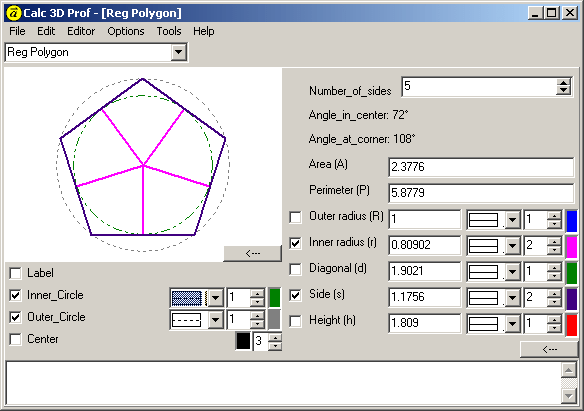Enable the Height (h) checkbox

(x=295, y=321)
